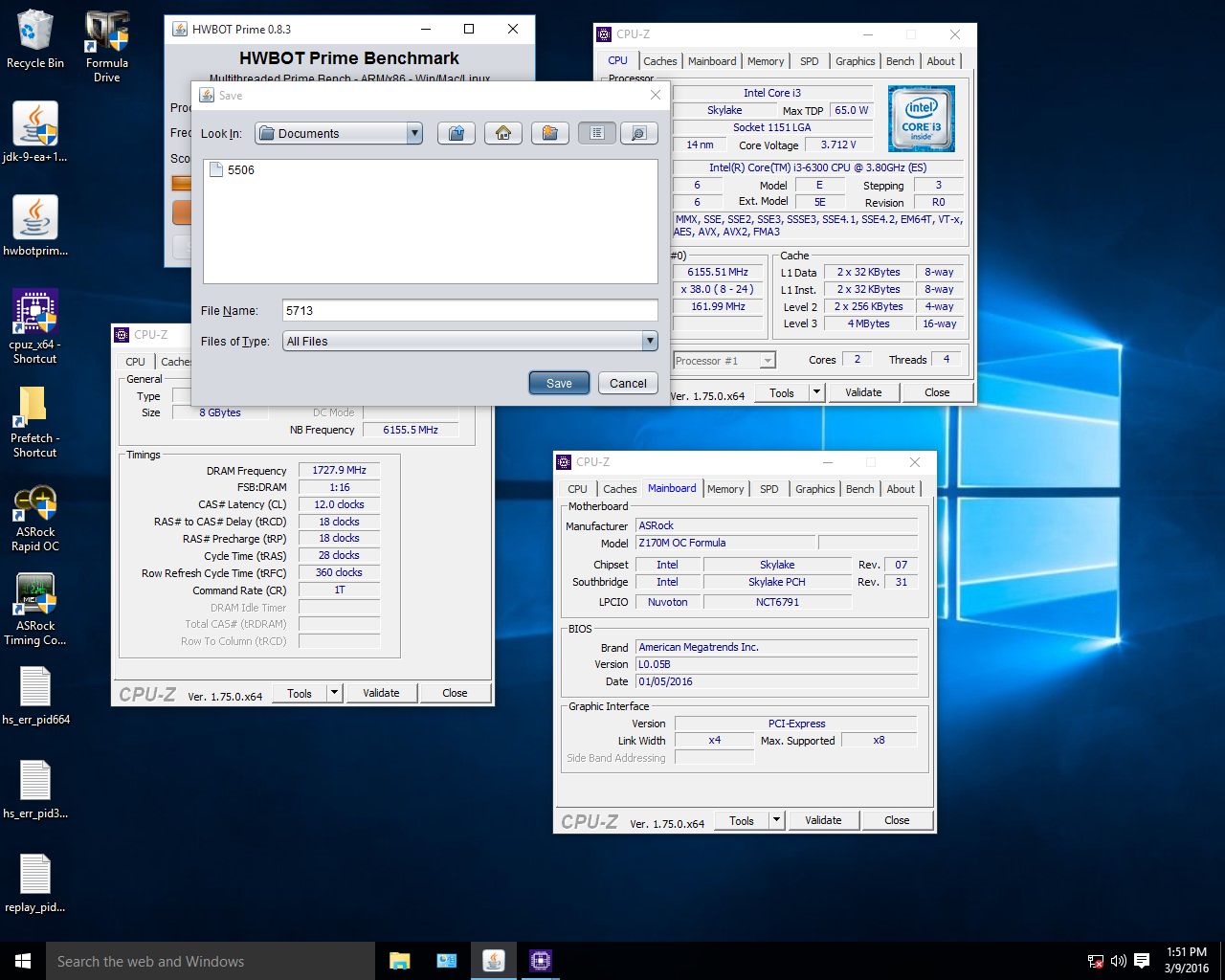The image size is (1225, 980).
Task: Click the taskbar search box
Action: [211, 961]
